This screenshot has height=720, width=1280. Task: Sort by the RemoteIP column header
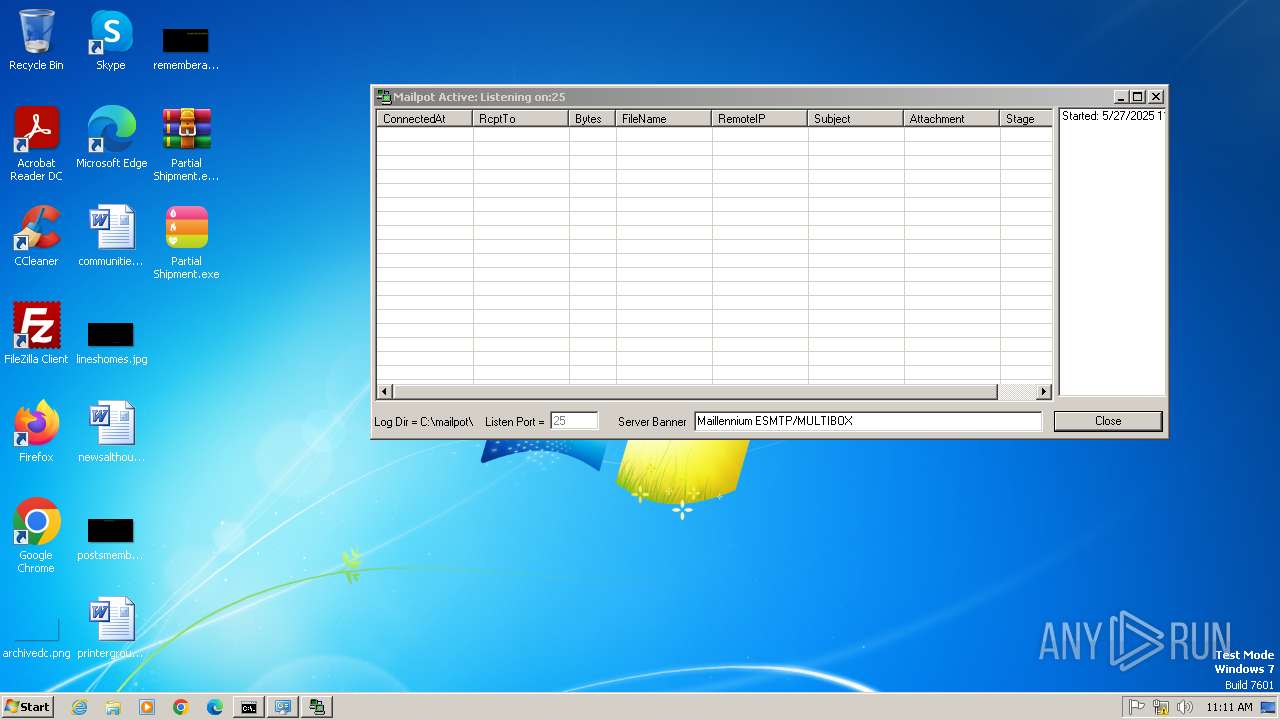click(x=760, y=118)
